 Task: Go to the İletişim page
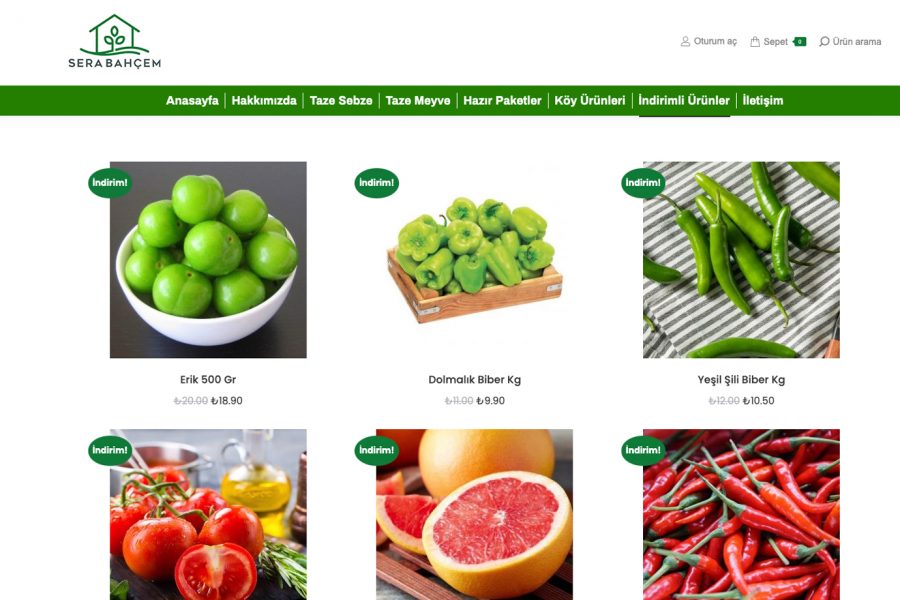coord(763,100)
